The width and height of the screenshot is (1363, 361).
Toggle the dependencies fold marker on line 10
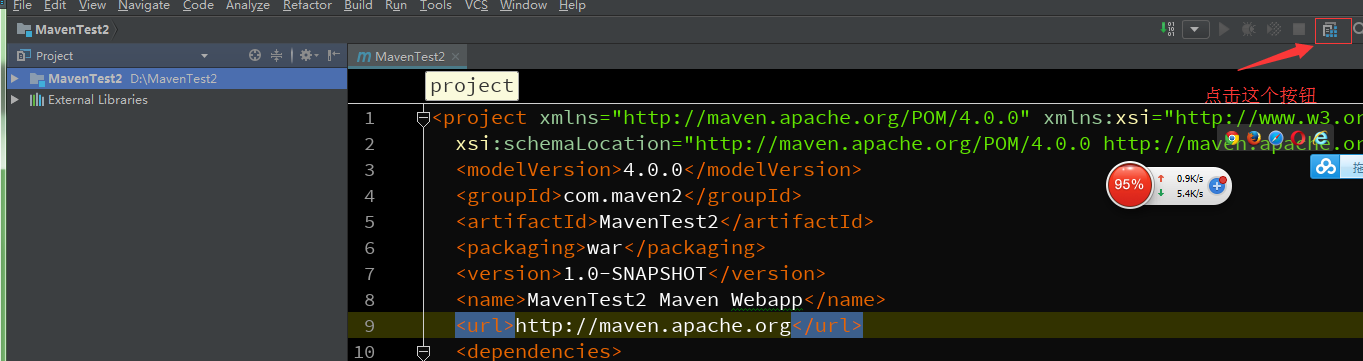[423, 351]
